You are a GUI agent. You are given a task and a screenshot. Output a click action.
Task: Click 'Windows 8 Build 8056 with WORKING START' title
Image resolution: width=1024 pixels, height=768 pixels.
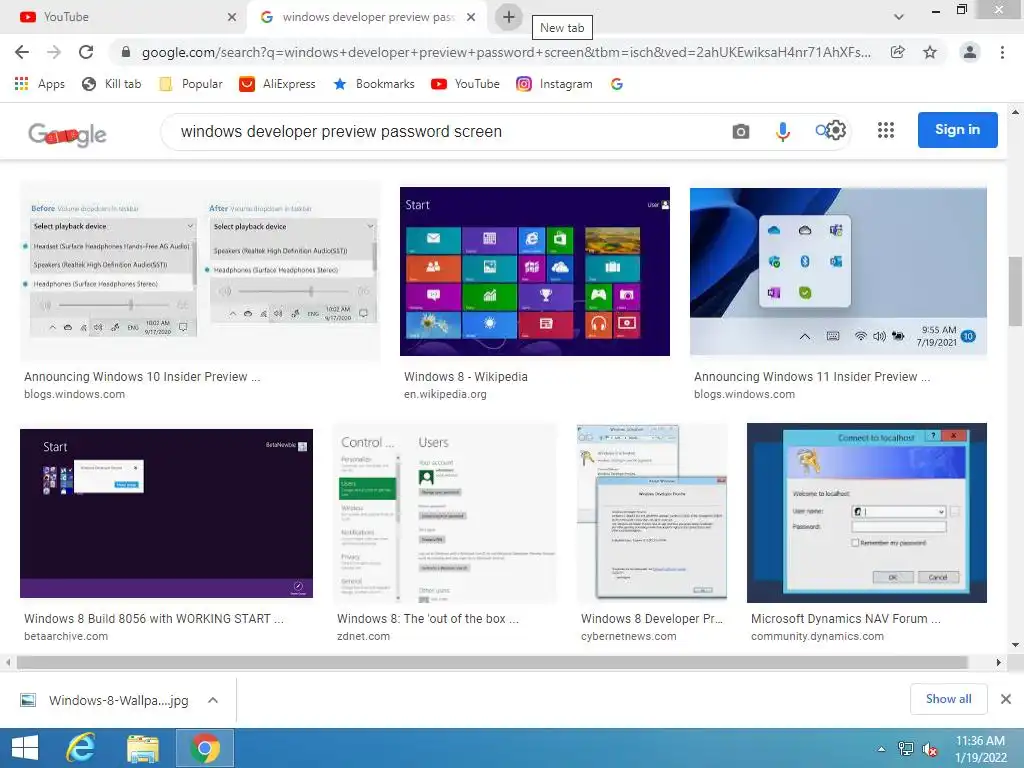153,618
